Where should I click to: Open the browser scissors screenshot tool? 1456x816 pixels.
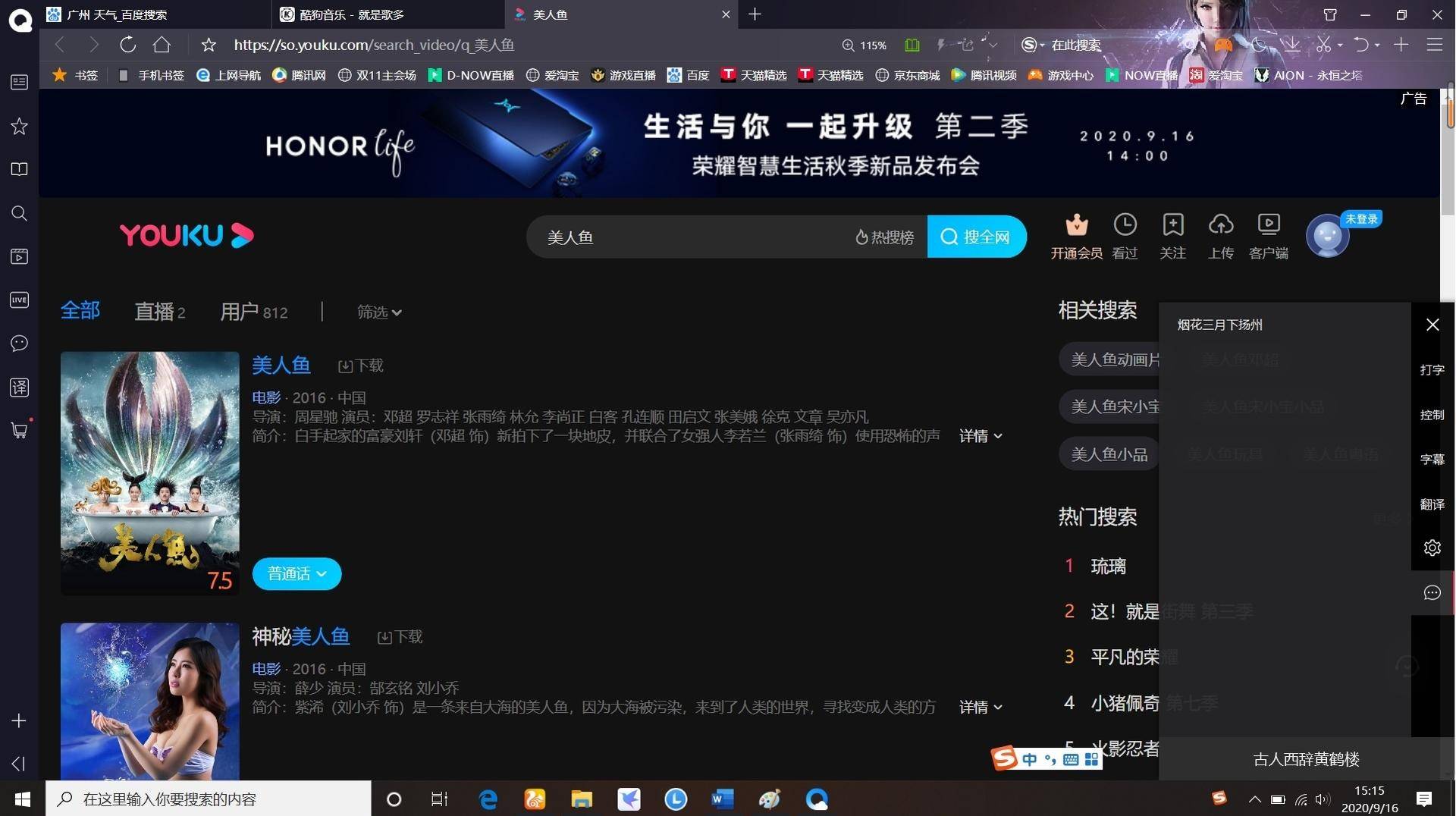coord(1323,45)
